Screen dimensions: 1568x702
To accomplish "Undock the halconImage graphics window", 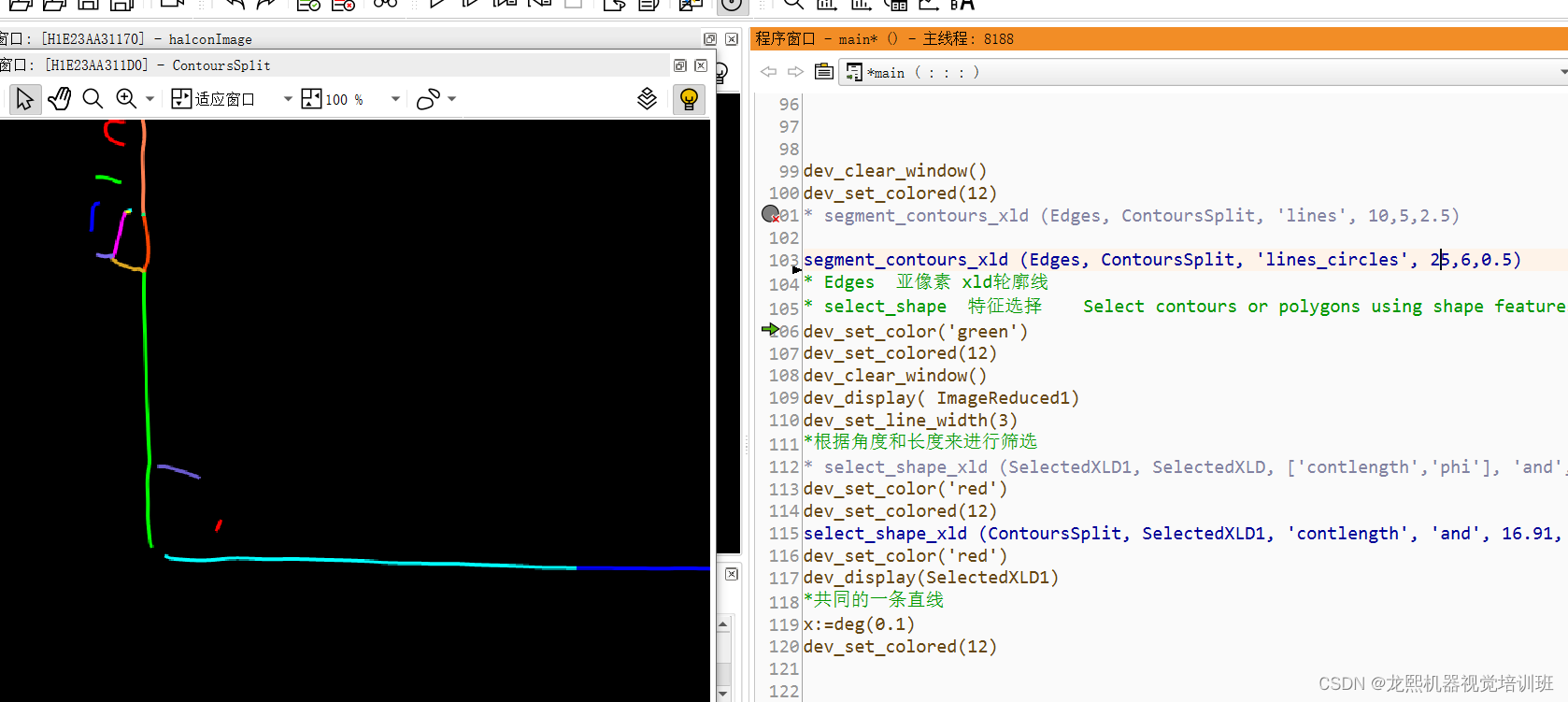I will [x=710, y=39].
